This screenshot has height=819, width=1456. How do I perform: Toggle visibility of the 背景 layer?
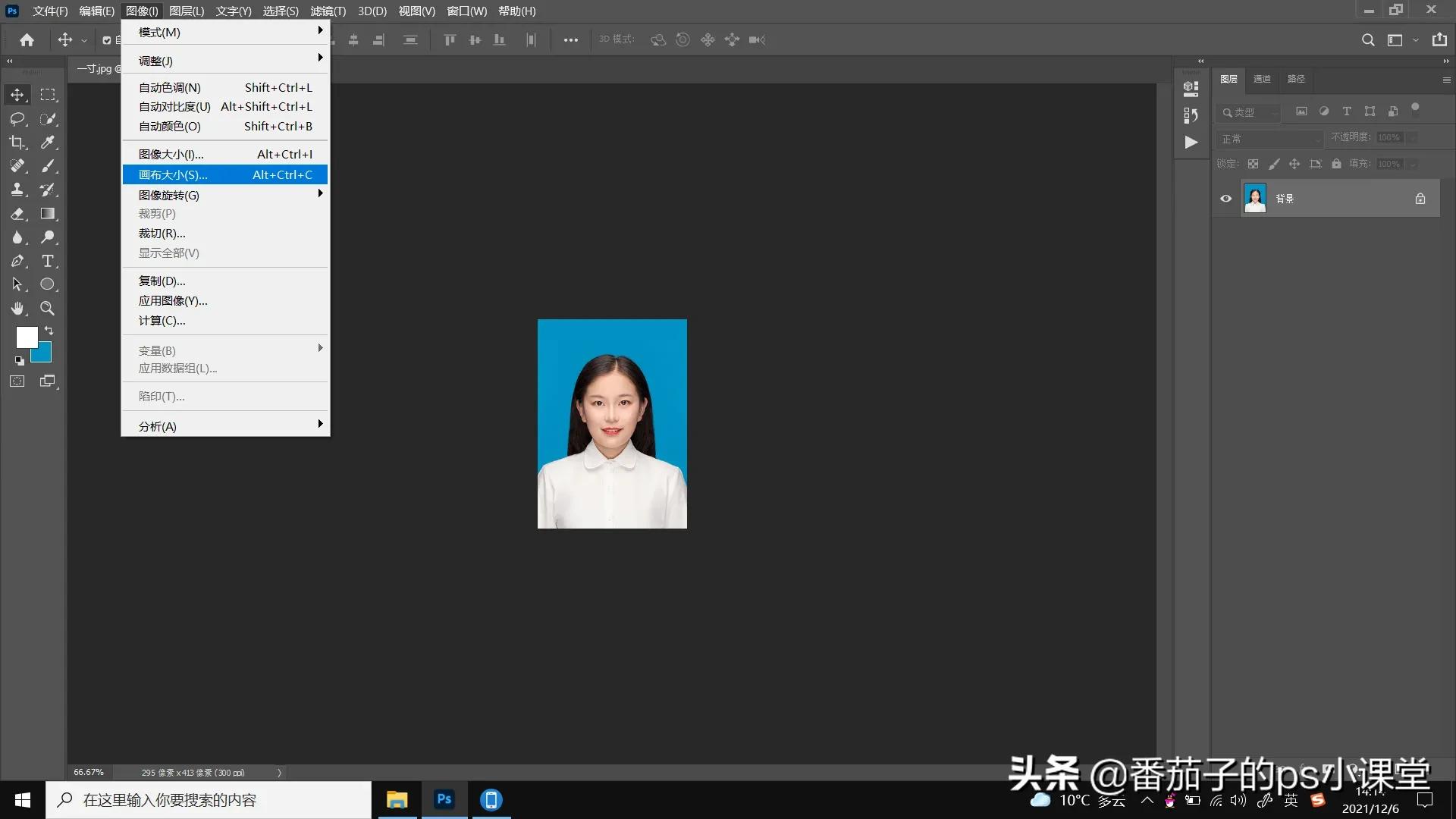[x=1225, y=198]
